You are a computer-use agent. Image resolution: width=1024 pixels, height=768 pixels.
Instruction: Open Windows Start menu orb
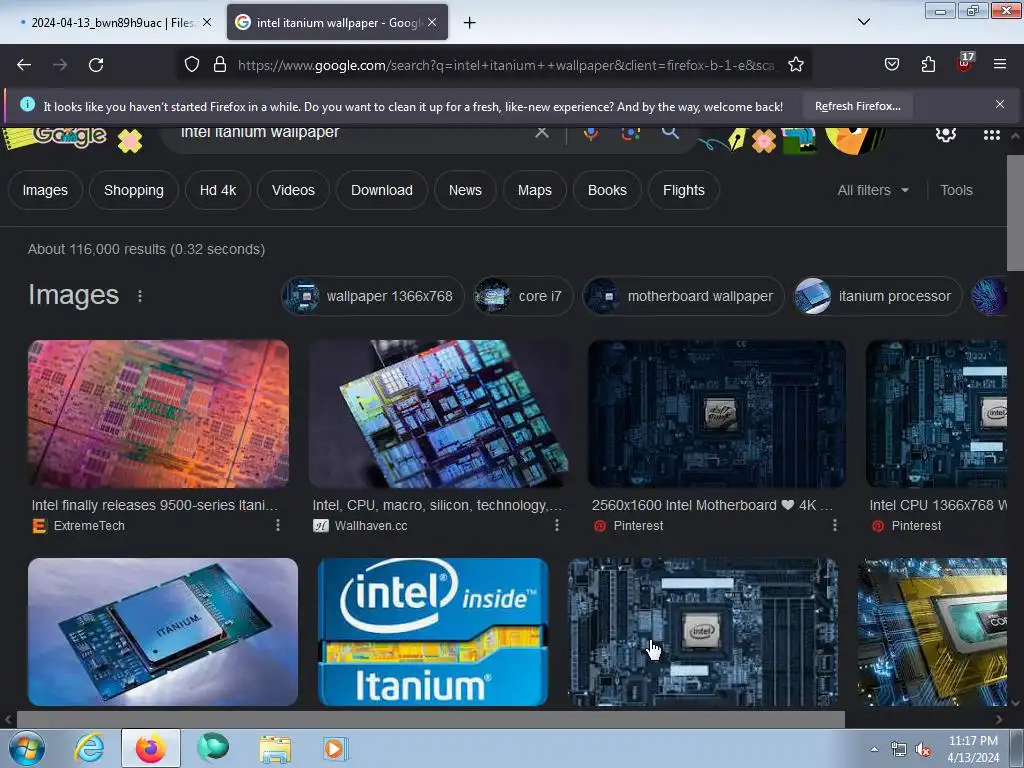click(27, 748)
